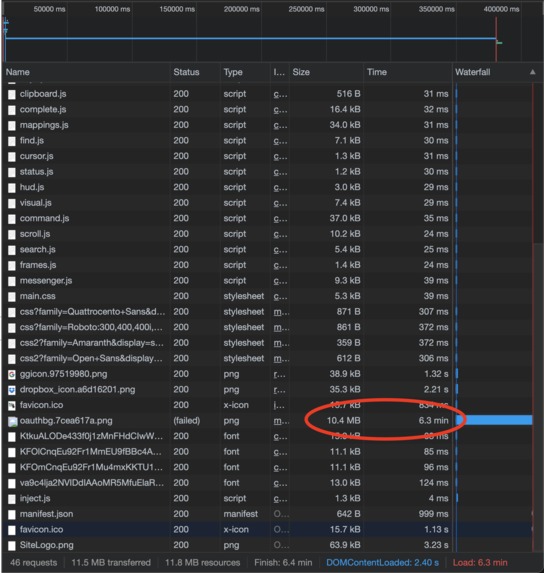Click the ggicon.97519980.png Google file icon
The width and height of the screenshot is (544, 573).
[12, 374]
